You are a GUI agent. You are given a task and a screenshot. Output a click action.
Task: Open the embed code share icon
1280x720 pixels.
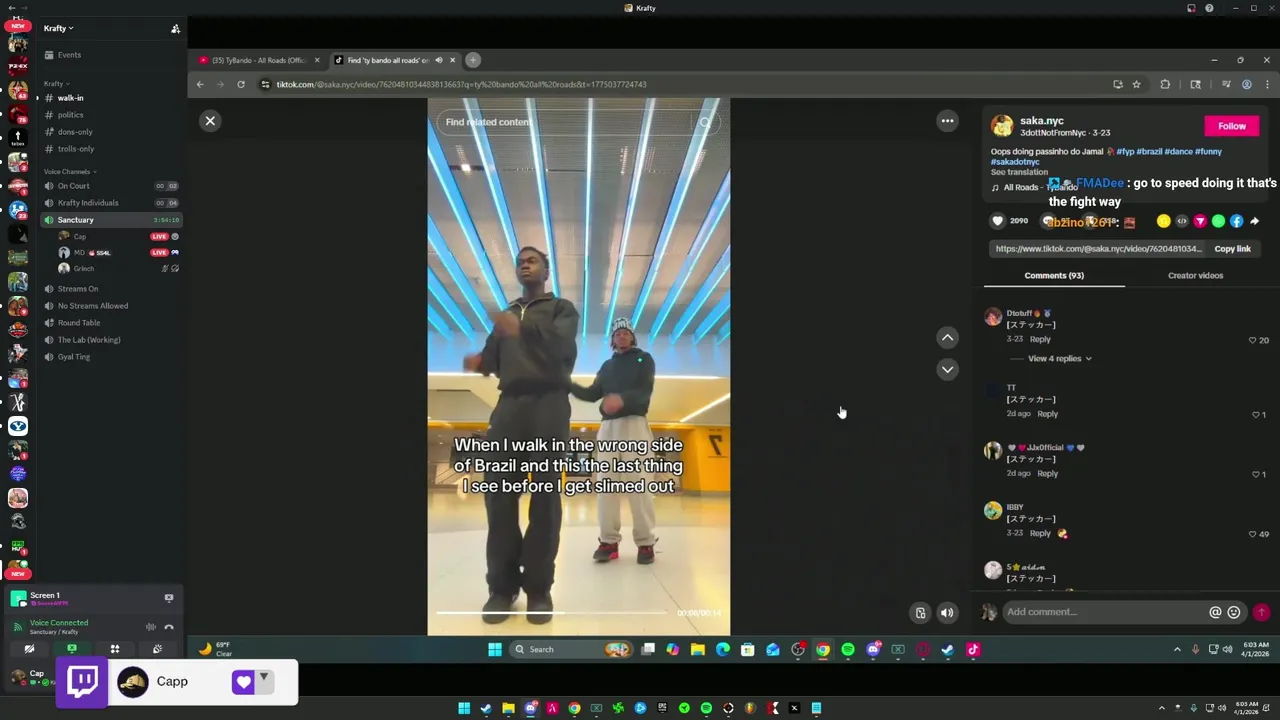[1182, 222]
